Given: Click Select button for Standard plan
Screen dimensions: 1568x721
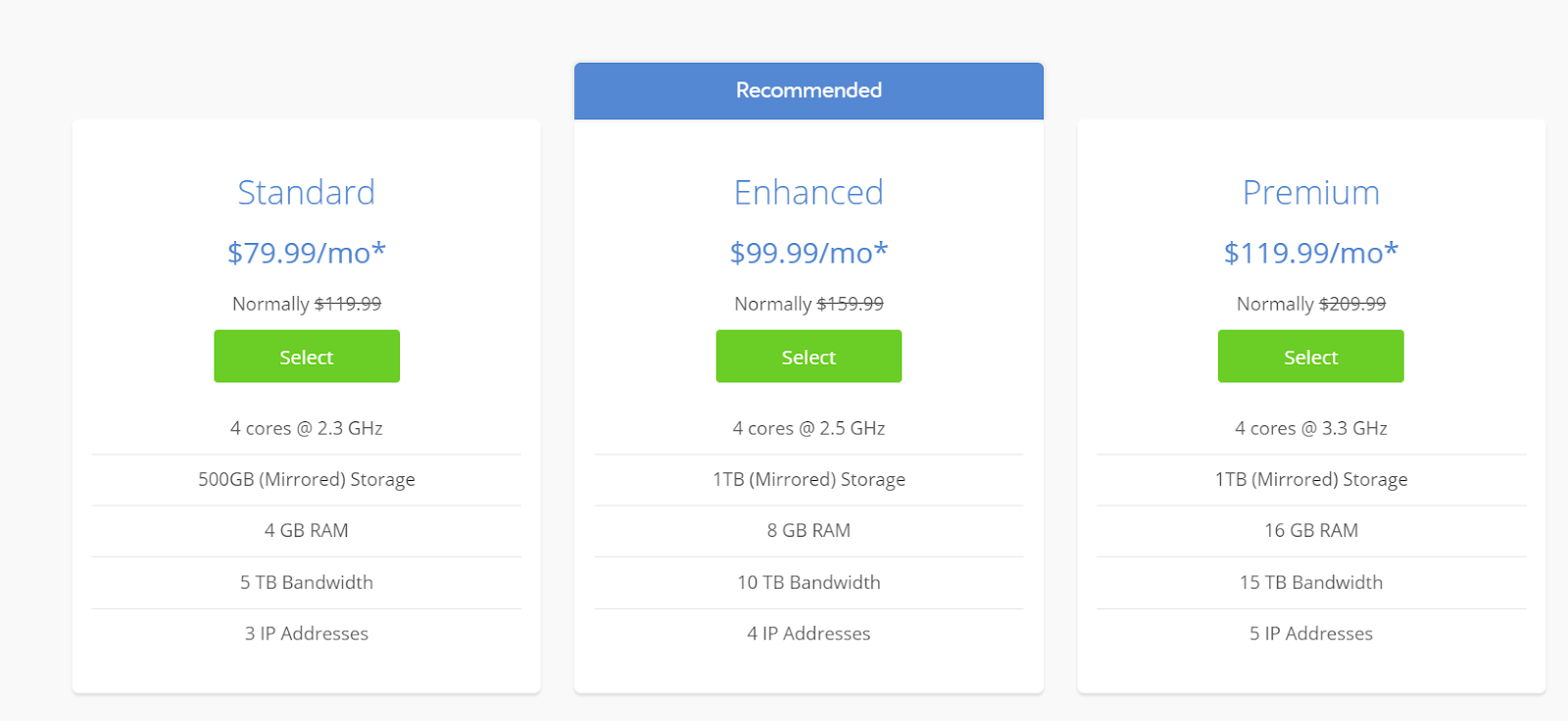Looking at the screenshot, I should [x=307, y=357].
